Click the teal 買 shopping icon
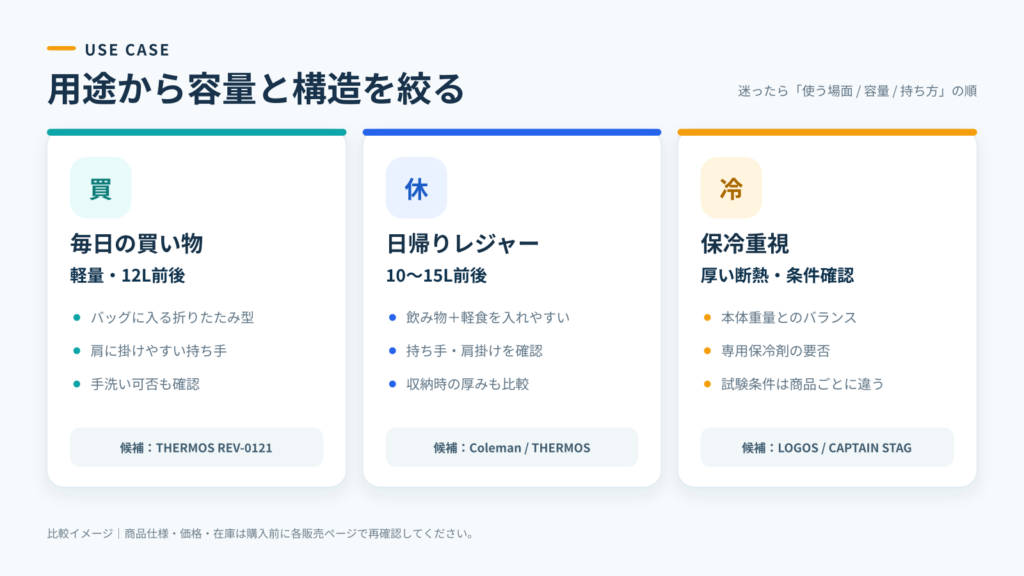This screenshot has height=576, width=1024. pyautogui.click(x=101, y=188)
